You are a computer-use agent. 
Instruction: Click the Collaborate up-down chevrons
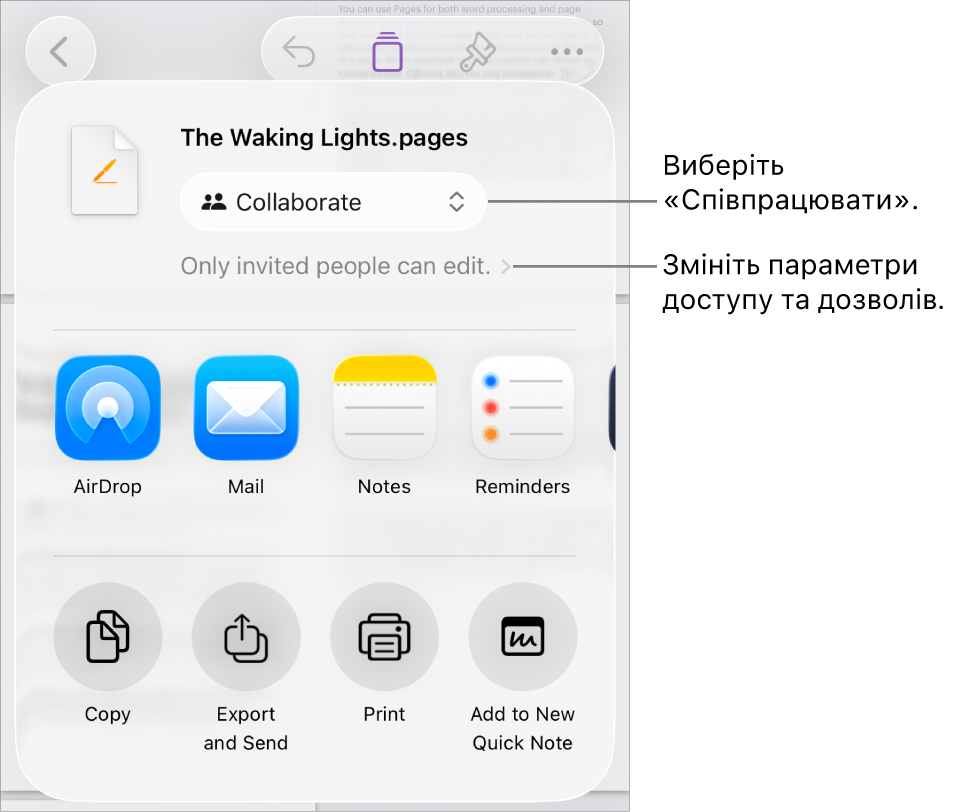point(457,202)
